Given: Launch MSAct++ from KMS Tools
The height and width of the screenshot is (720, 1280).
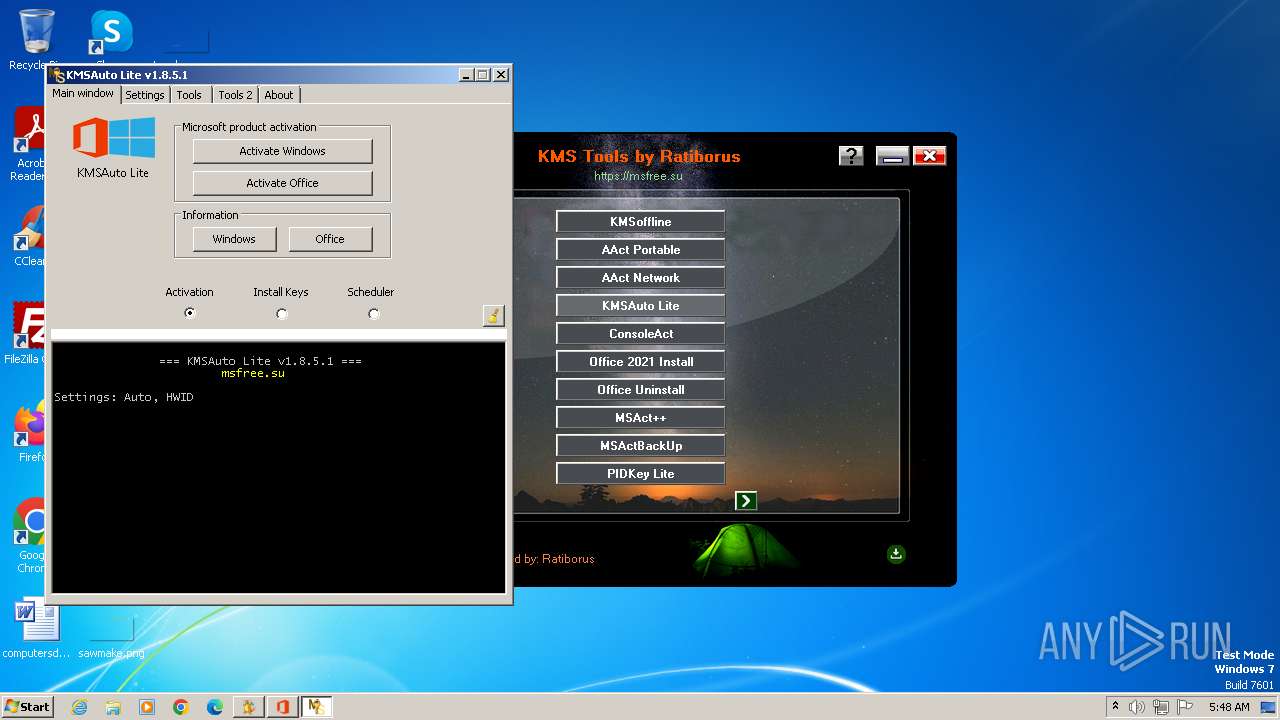Looking at the screenshot, I should click(x=641, y=418).
